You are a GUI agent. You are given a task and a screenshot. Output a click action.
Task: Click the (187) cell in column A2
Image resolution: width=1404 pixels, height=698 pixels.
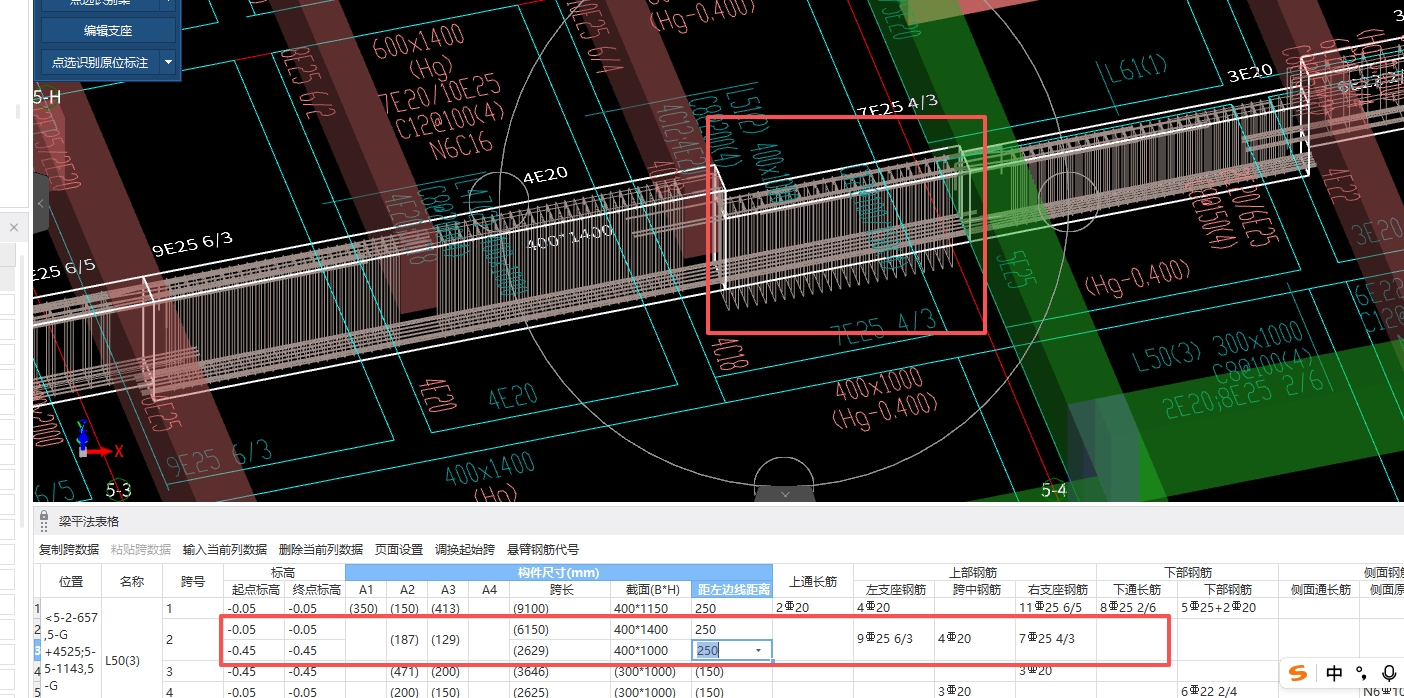(x=407, y=639)
